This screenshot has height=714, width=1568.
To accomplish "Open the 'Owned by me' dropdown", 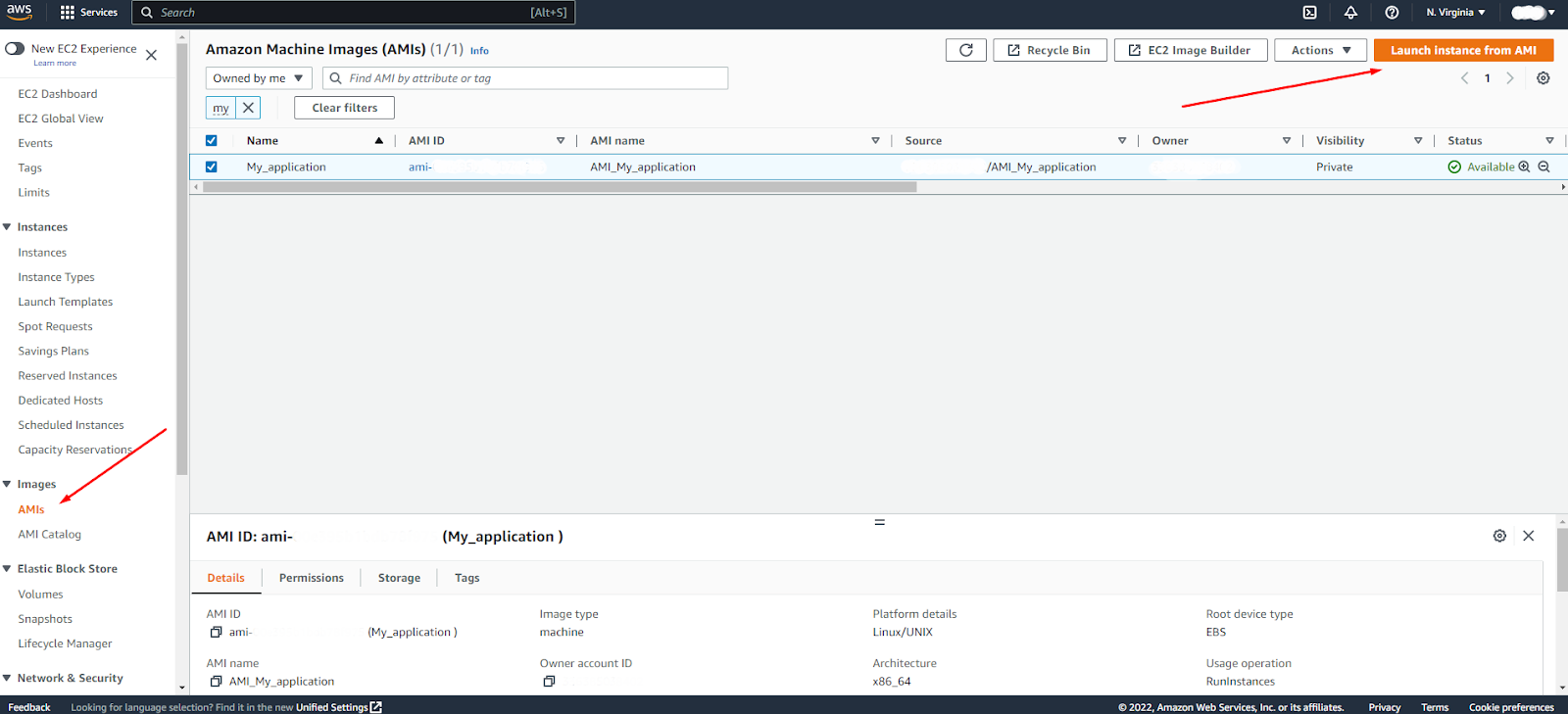I will tap(259, 78).
